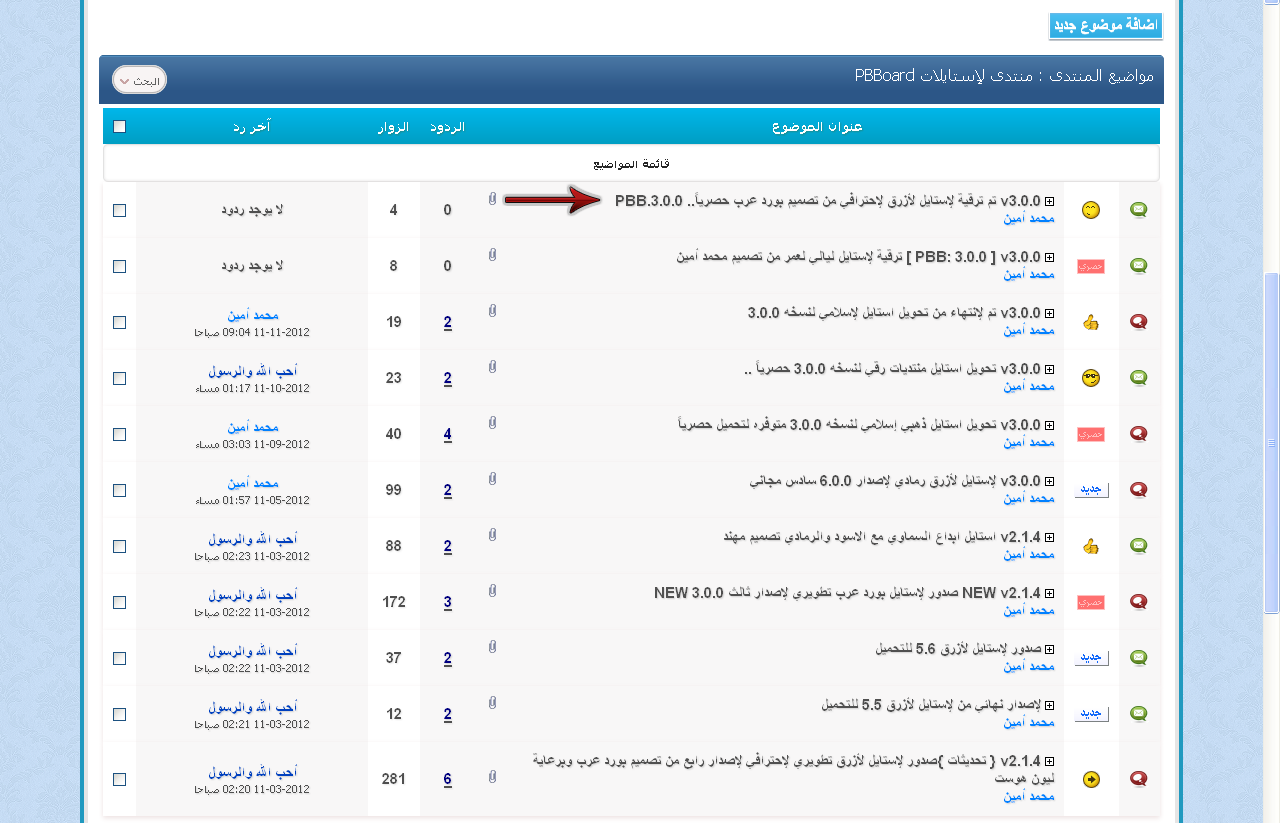Toggle the select-all checkbox in table header

120,127
